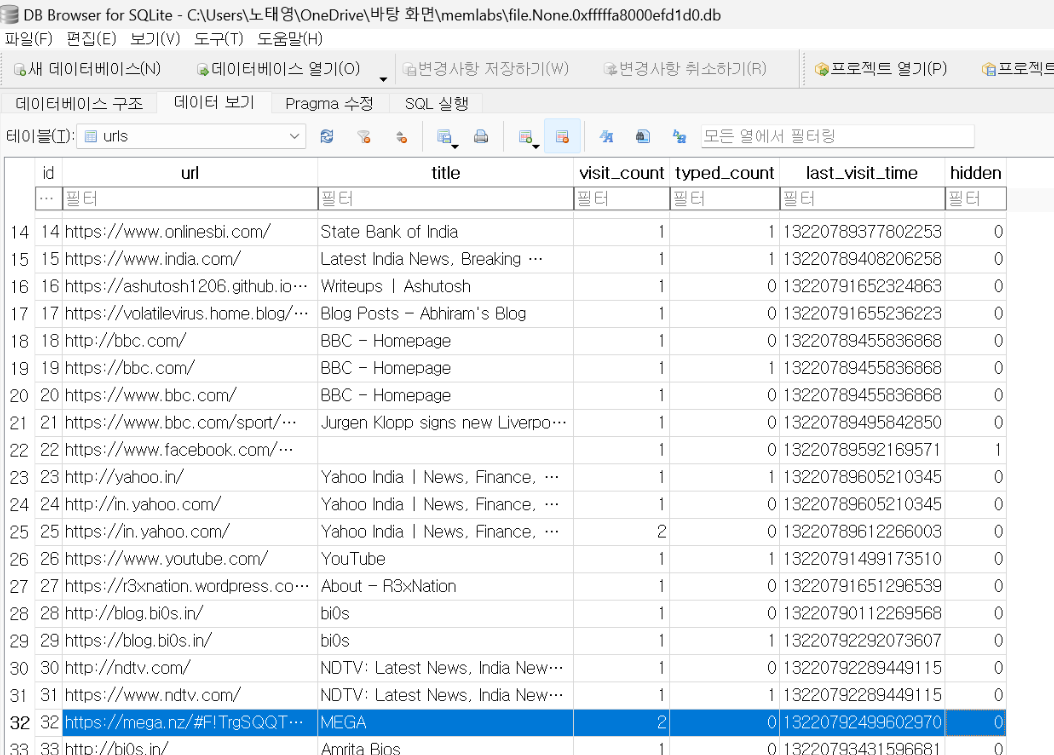Open the 도구(T) menu
The width and height of the screenshot is (1054, 755).
point(218,38)
